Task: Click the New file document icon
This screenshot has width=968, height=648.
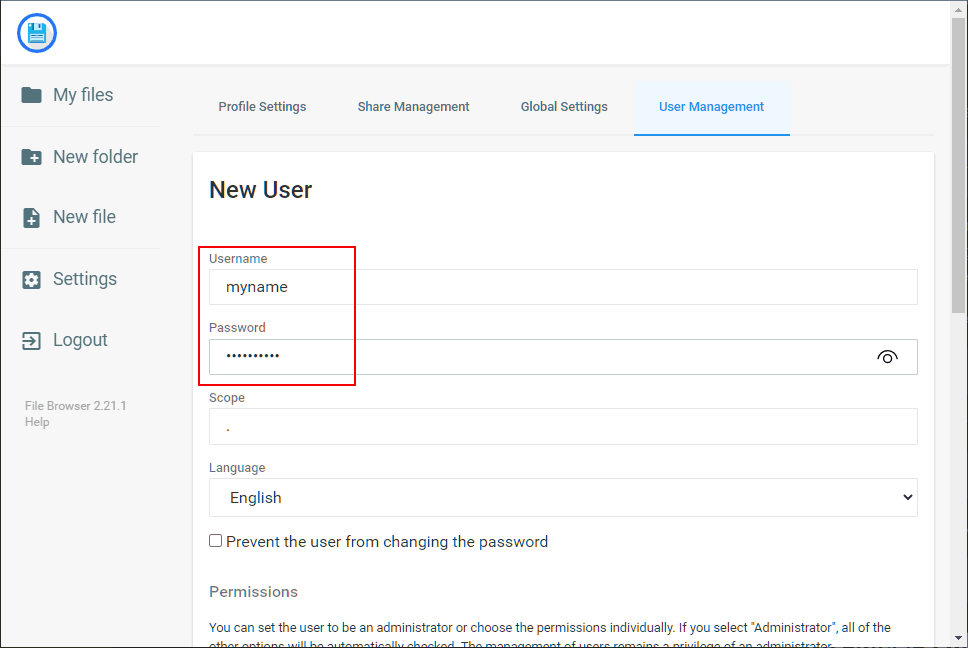Action: 32,218
